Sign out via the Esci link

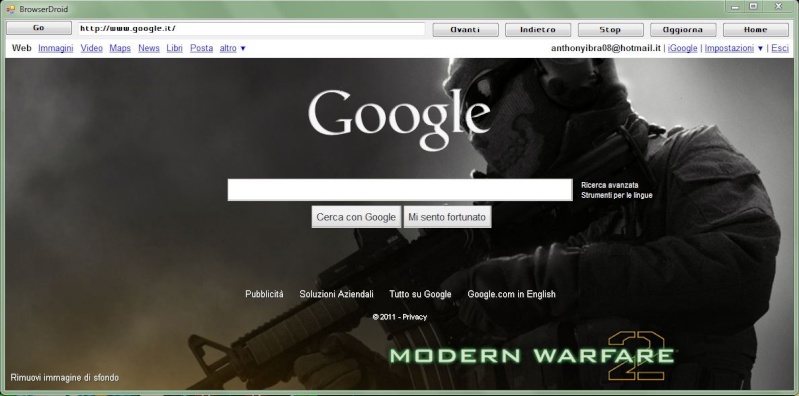[780, 48]
